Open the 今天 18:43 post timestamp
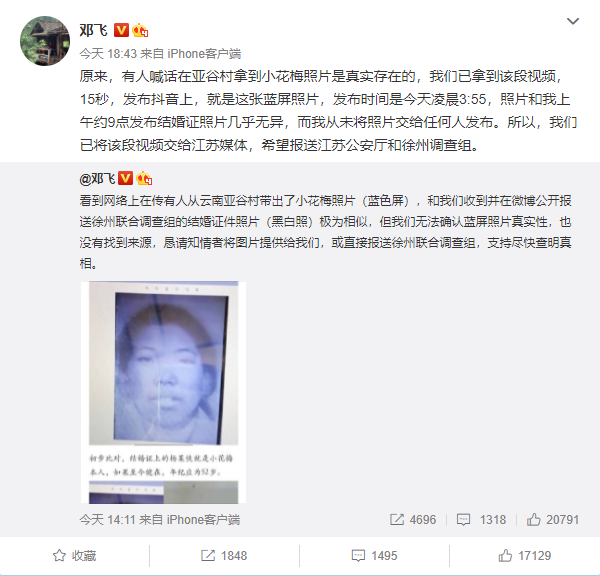The height and width of the screenshot is (576, 600). [x=108, y=54]
